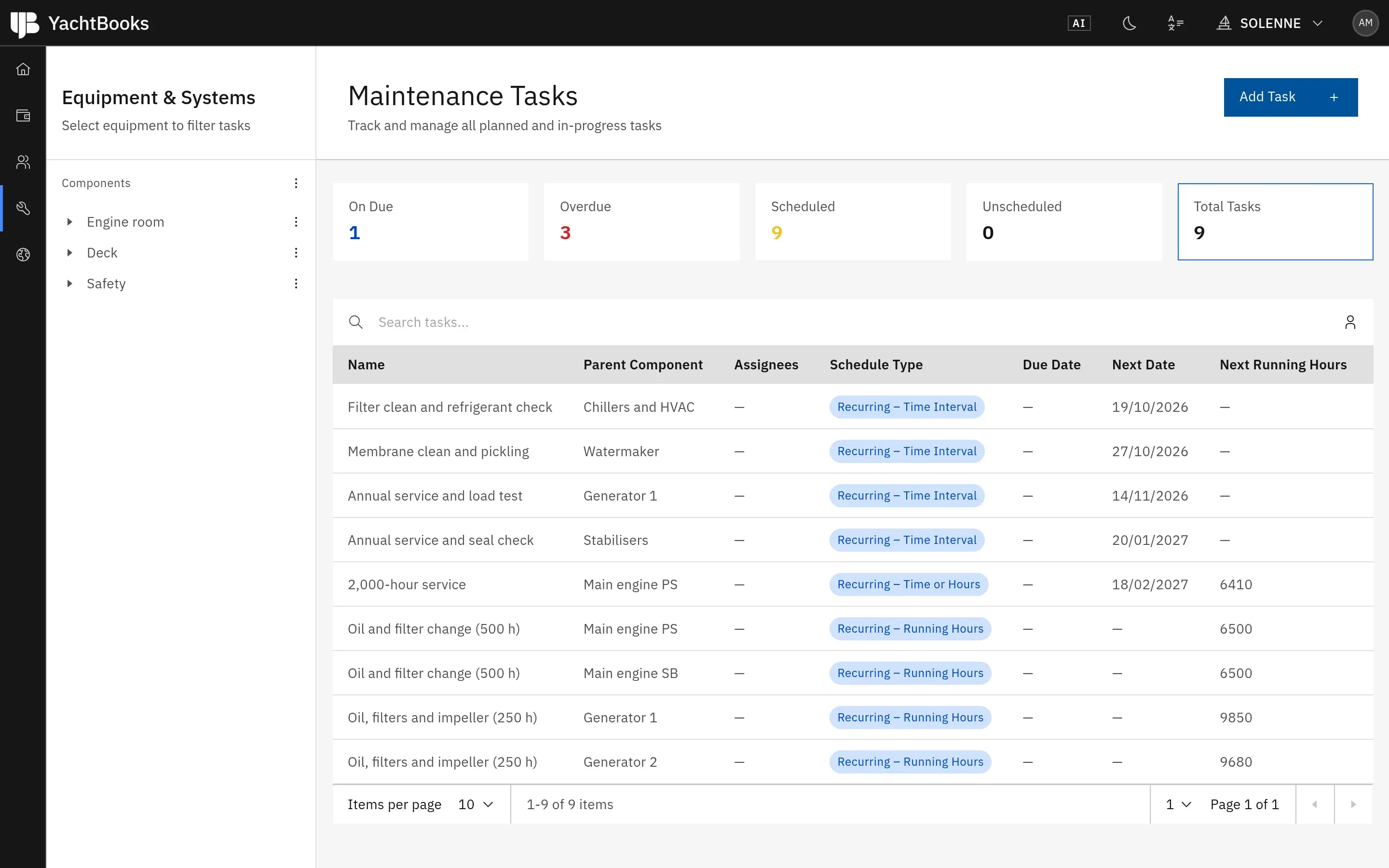The width and height of the screenshot is (1389, 868).
Task: Select the On Due summary card
Action: coord(431,222)
